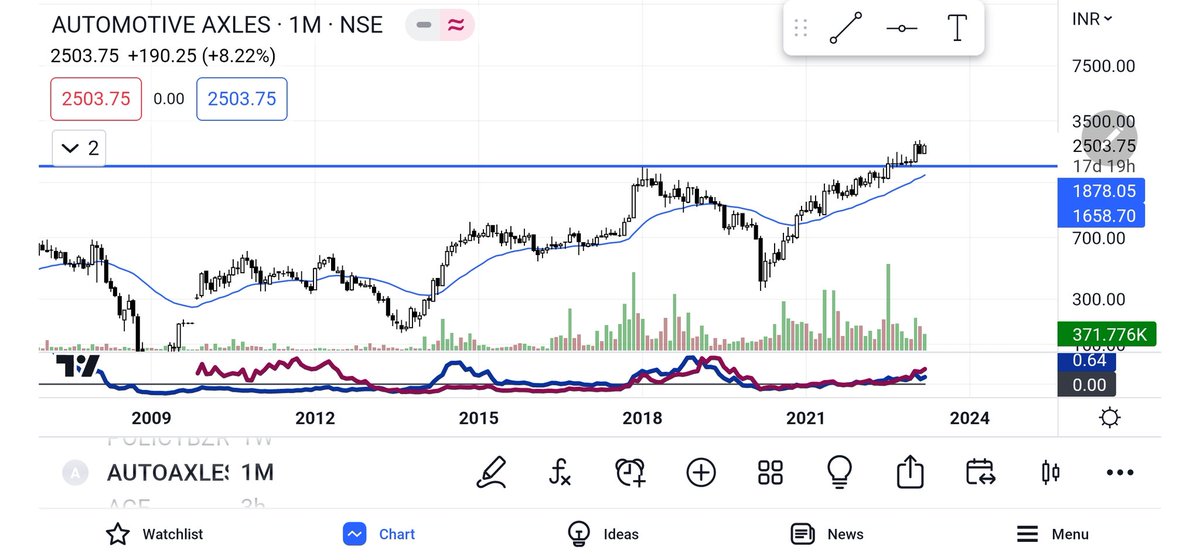The height and width of the screenshot is (560, 1200).
Task: Switch to the Chart tab
Action: pyautogui.click(x=379, y=534)
